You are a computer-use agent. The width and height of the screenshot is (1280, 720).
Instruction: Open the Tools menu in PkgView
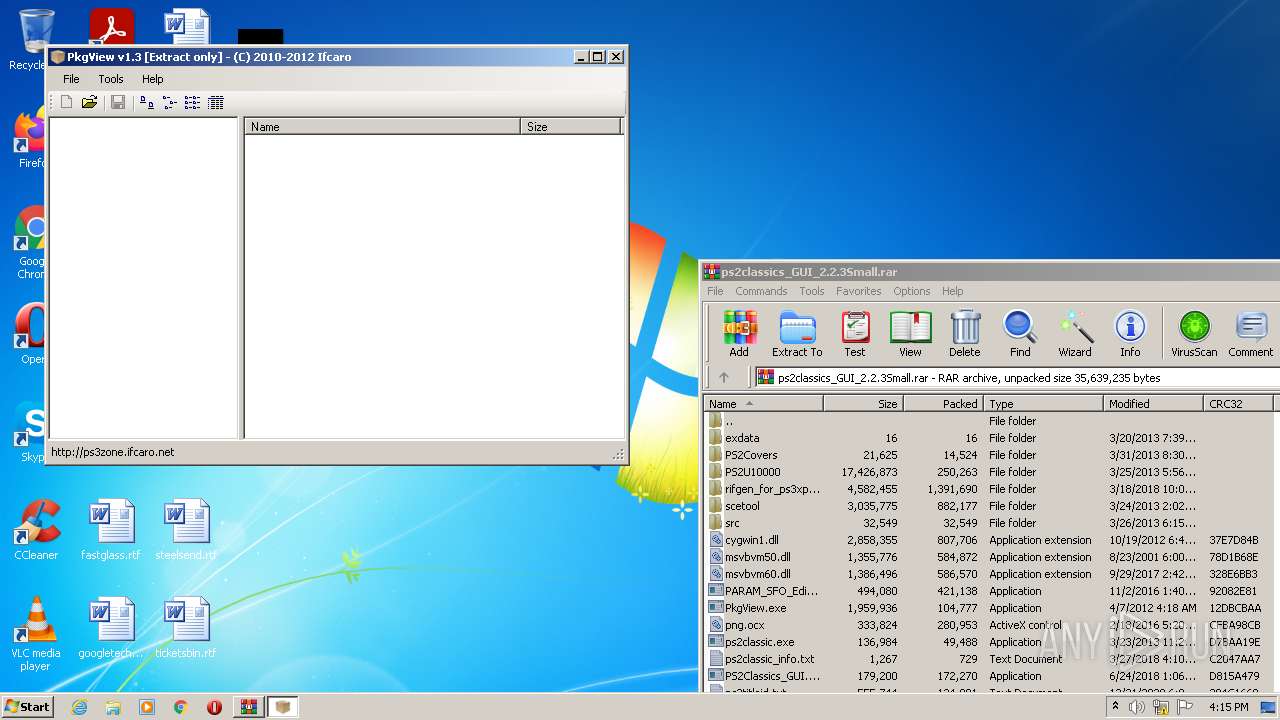[111, 79]
